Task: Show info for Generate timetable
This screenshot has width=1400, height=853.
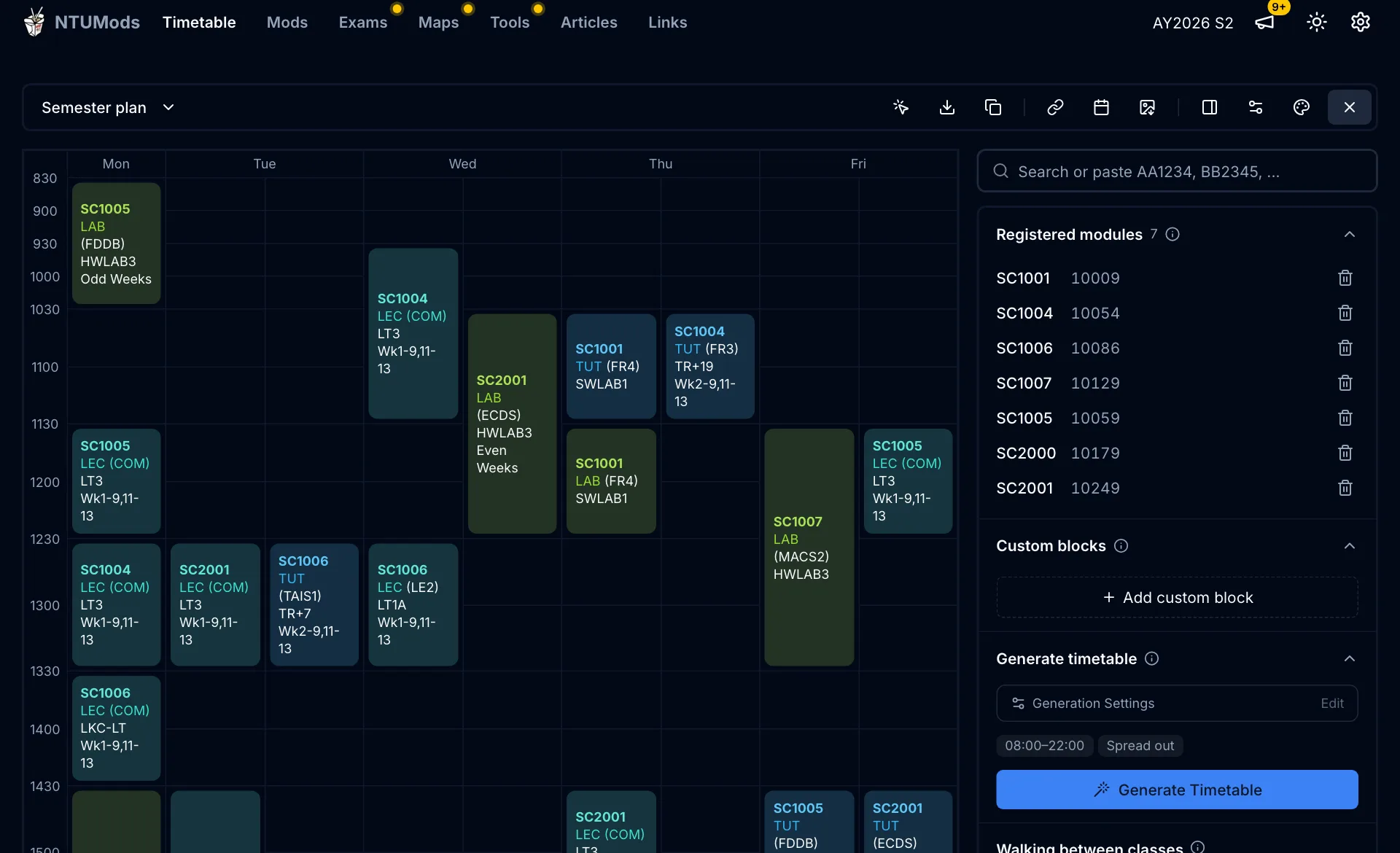Action: pos(1152,658)
